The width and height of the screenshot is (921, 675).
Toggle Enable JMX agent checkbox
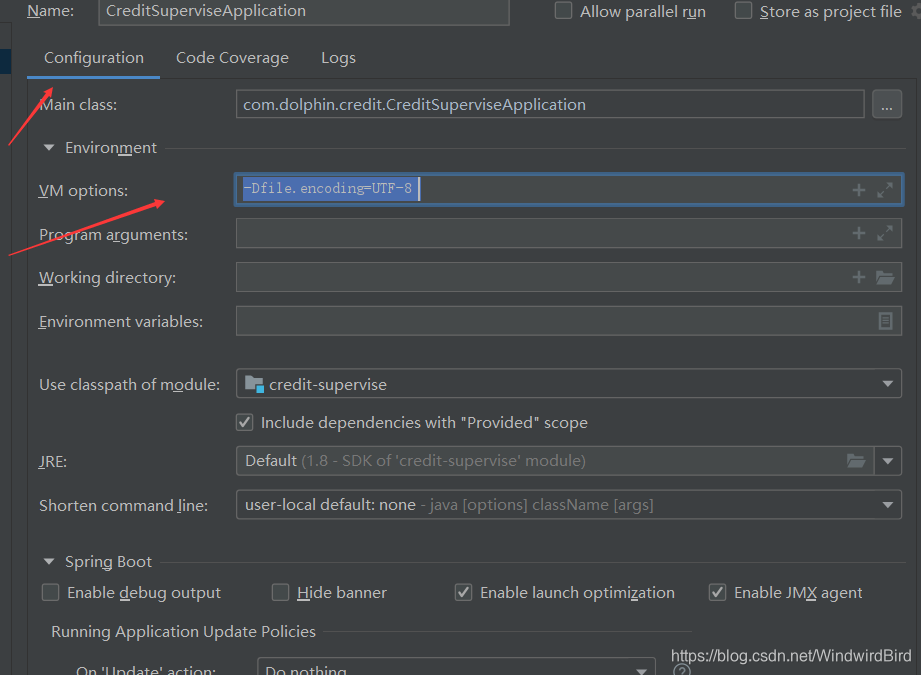click(717, 592)
